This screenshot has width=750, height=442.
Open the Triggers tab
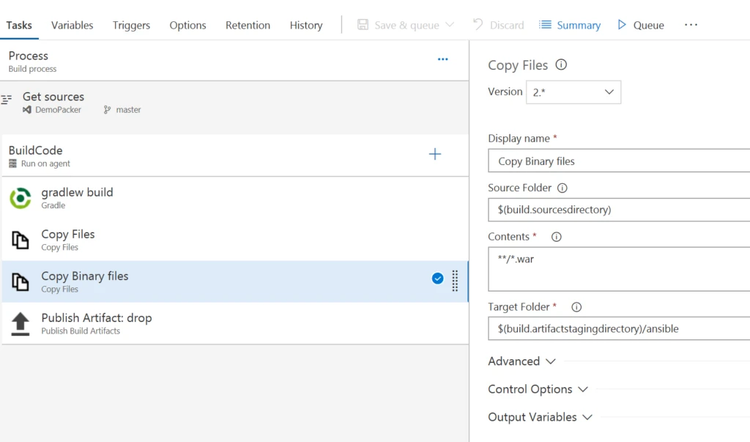[x=131, y=25]
